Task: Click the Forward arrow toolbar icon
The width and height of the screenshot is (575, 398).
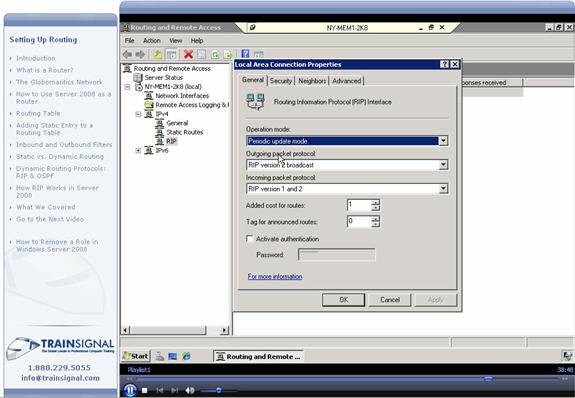Action: [x=140, y=55]
